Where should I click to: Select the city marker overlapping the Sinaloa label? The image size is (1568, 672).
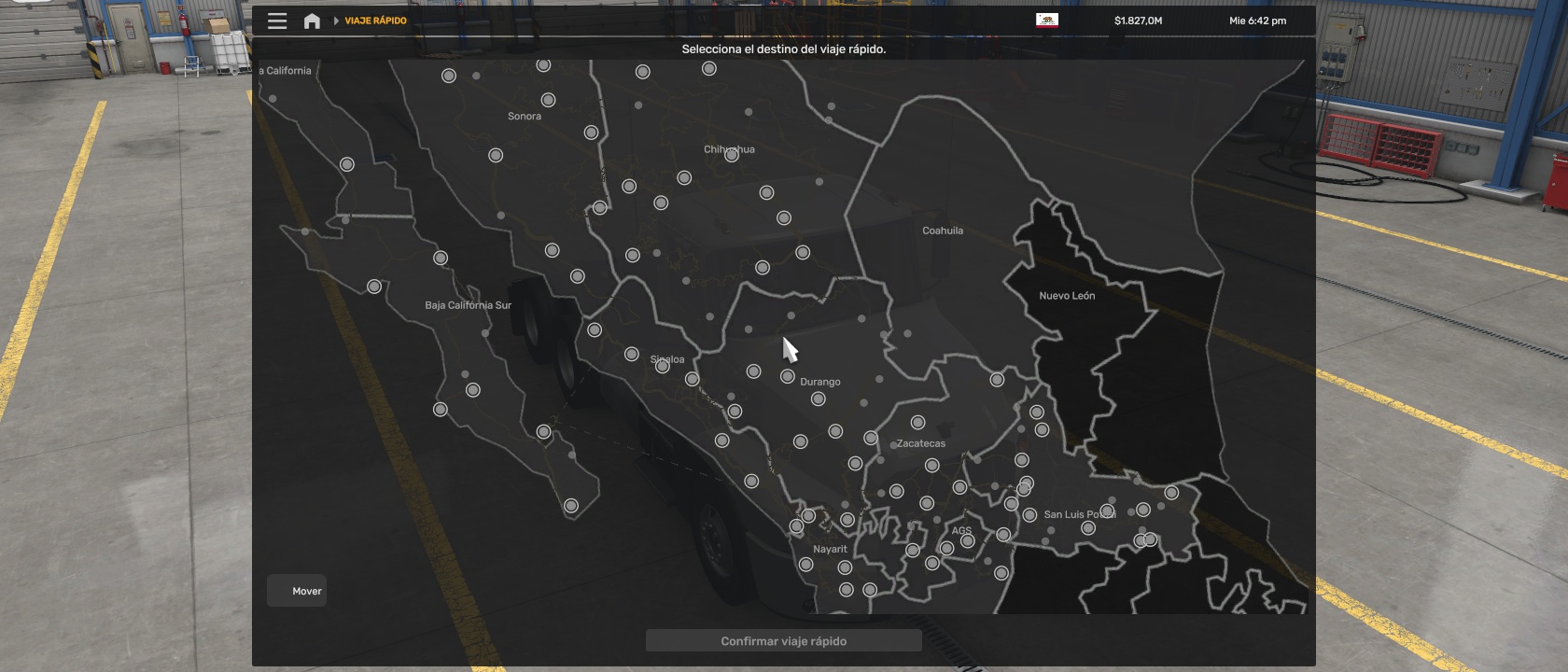663,367
